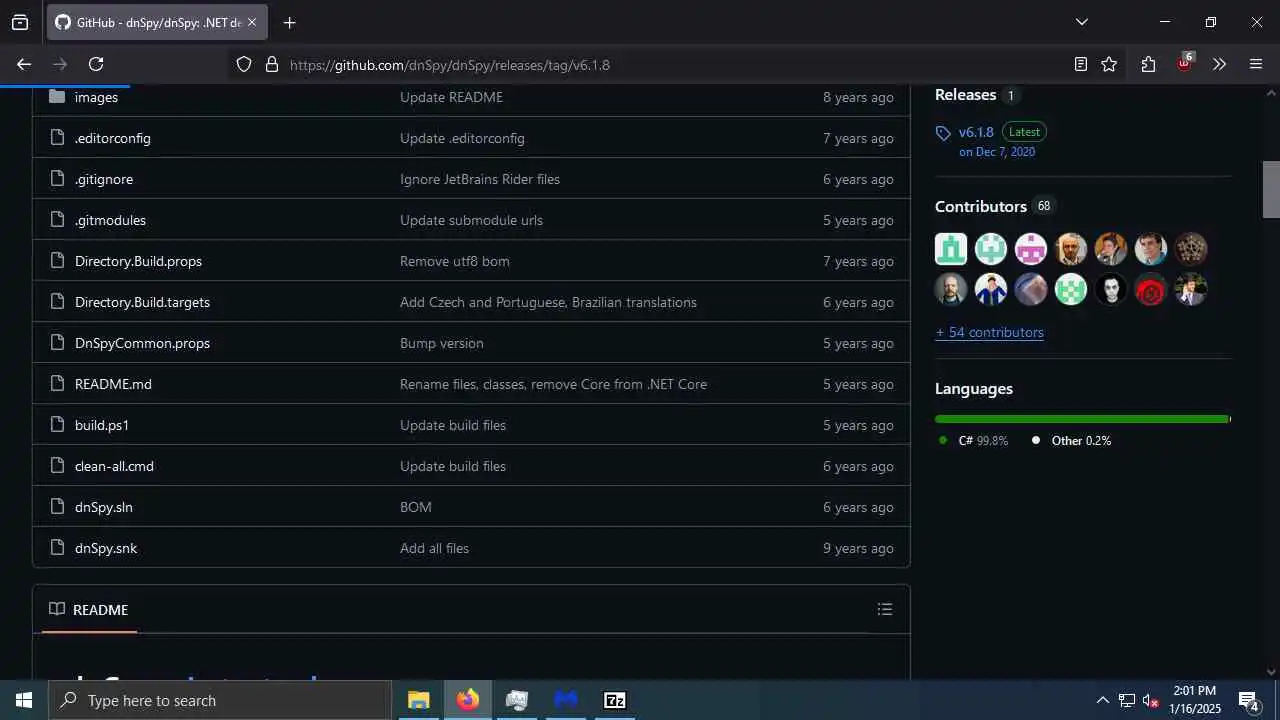Open the Contributors heading link
Viewport: 1280px width, 720px height.
(981, 206)
